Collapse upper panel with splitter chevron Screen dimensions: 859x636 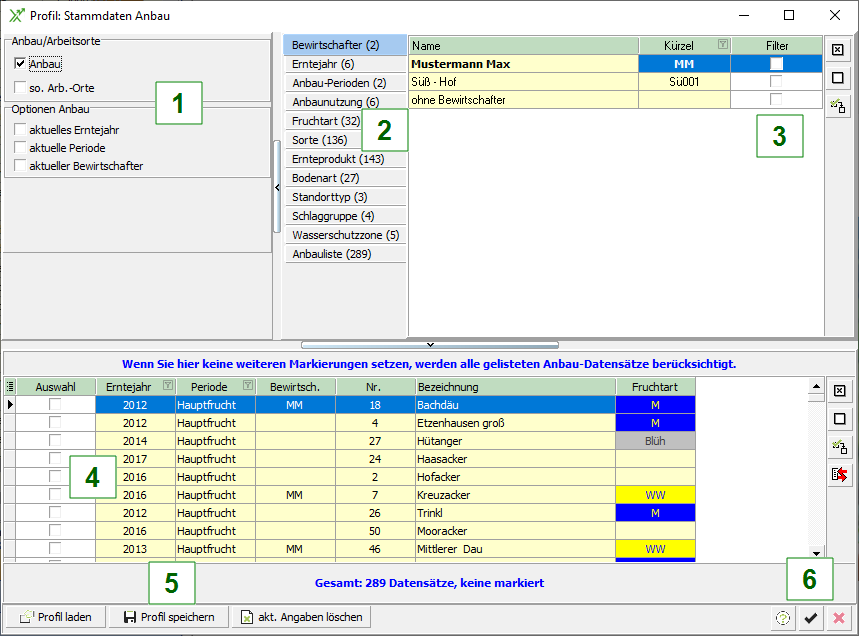430,344
